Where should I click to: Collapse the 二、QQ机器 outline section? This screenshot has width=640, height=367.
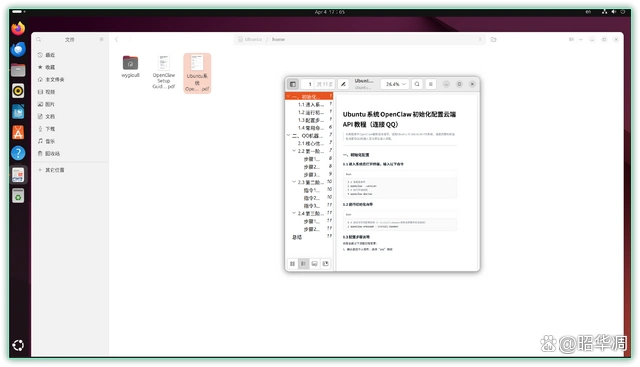click(288, 135)
